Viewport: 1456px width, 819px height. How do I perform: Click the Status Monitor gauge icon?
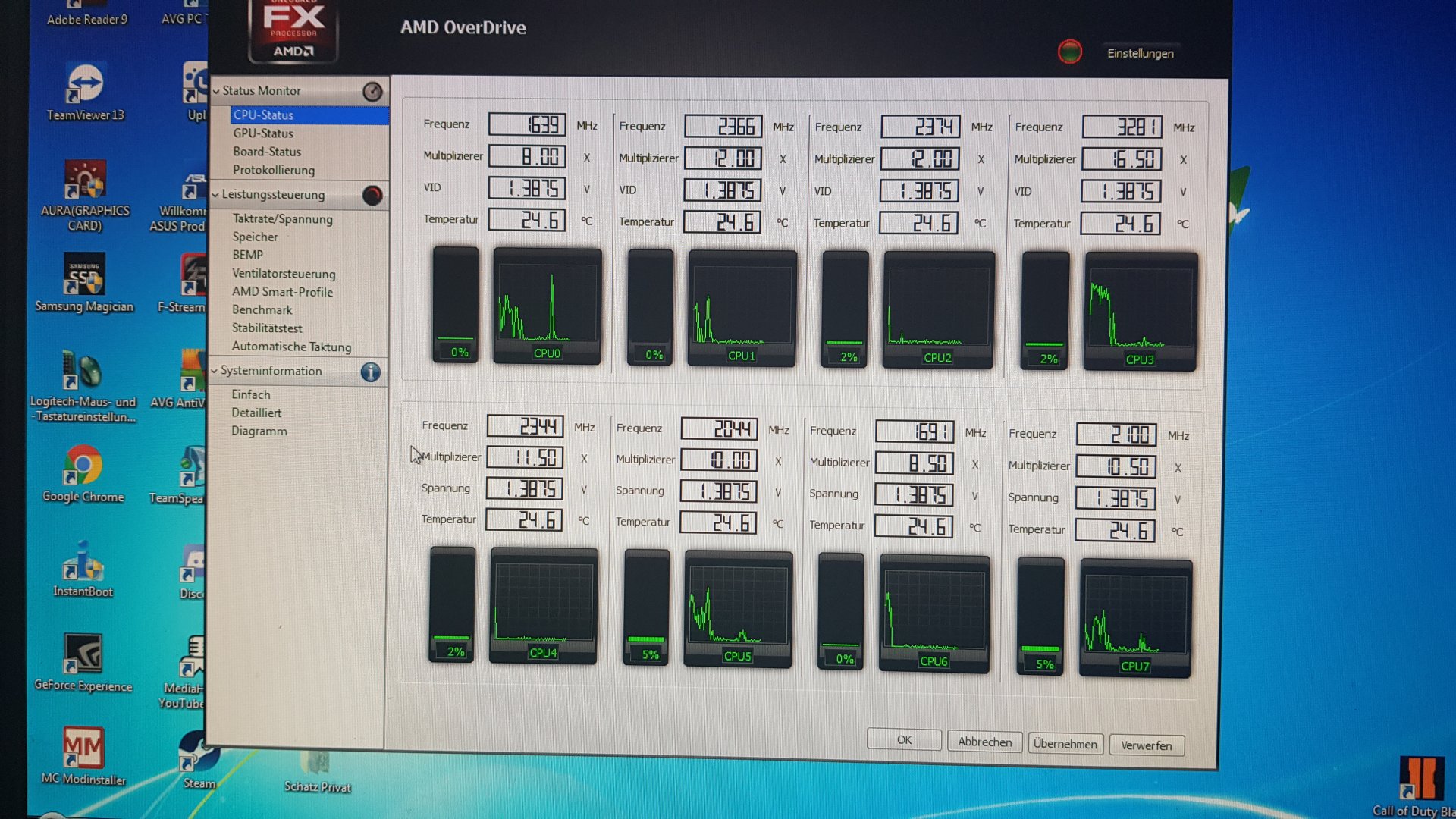click(372, 92)
